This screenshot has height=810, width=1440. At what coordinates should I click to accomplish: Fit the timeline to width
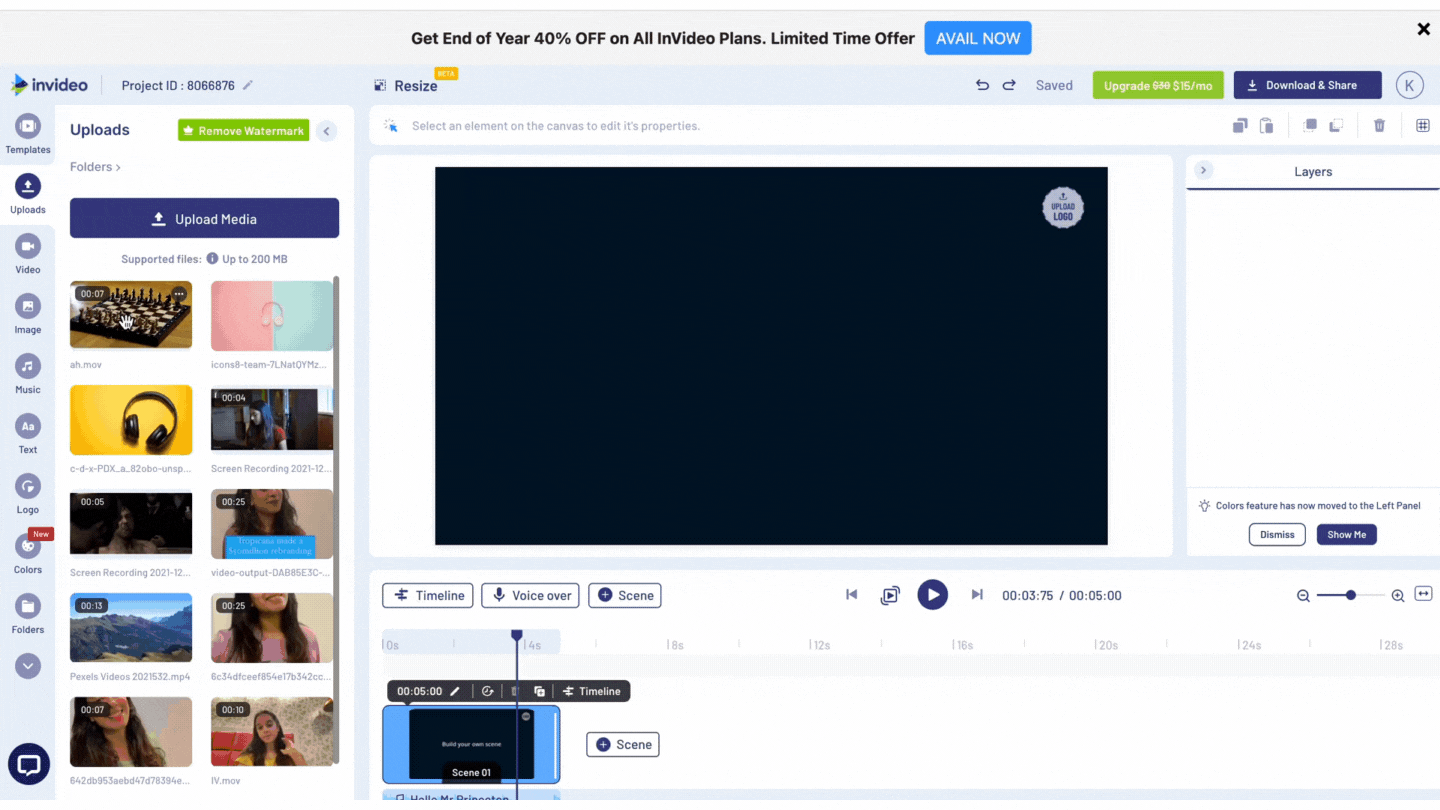pos(1424,595)
